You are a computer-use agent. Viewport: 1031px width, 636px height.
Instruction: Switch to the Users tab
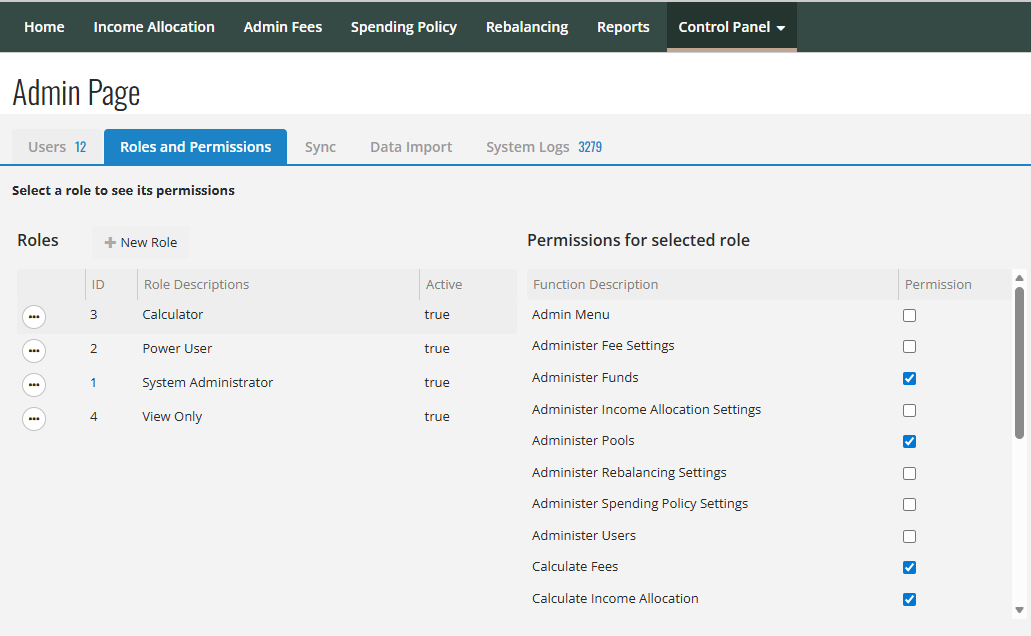[57, 147]
